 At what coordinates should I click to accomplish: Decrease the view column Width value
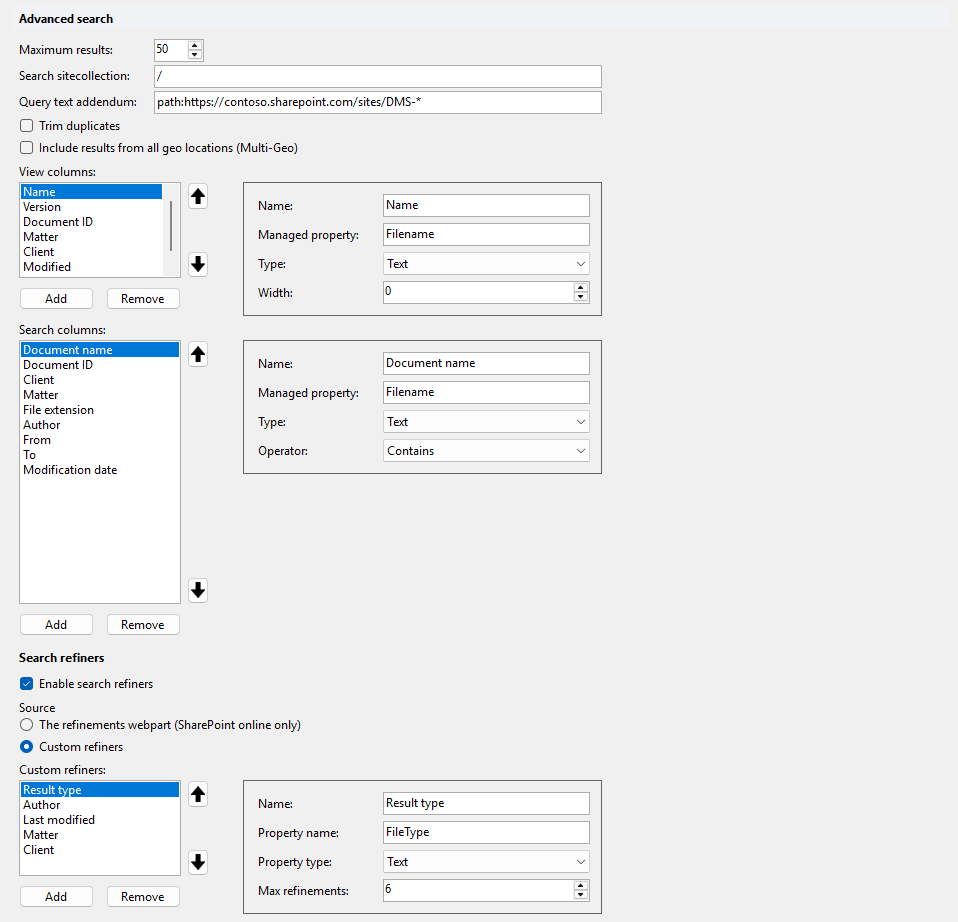tap(580, 296)
